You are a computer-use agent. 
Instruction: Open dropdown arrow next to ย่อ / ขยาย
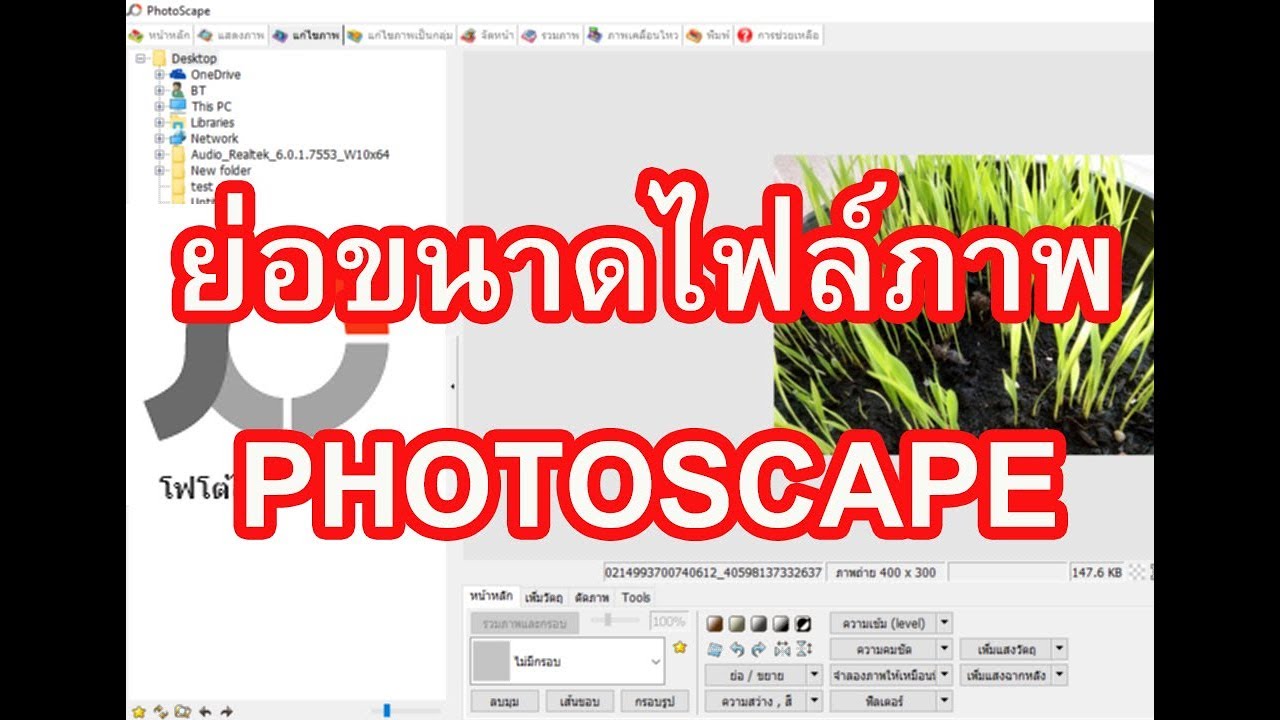click(x=814, y=675)
